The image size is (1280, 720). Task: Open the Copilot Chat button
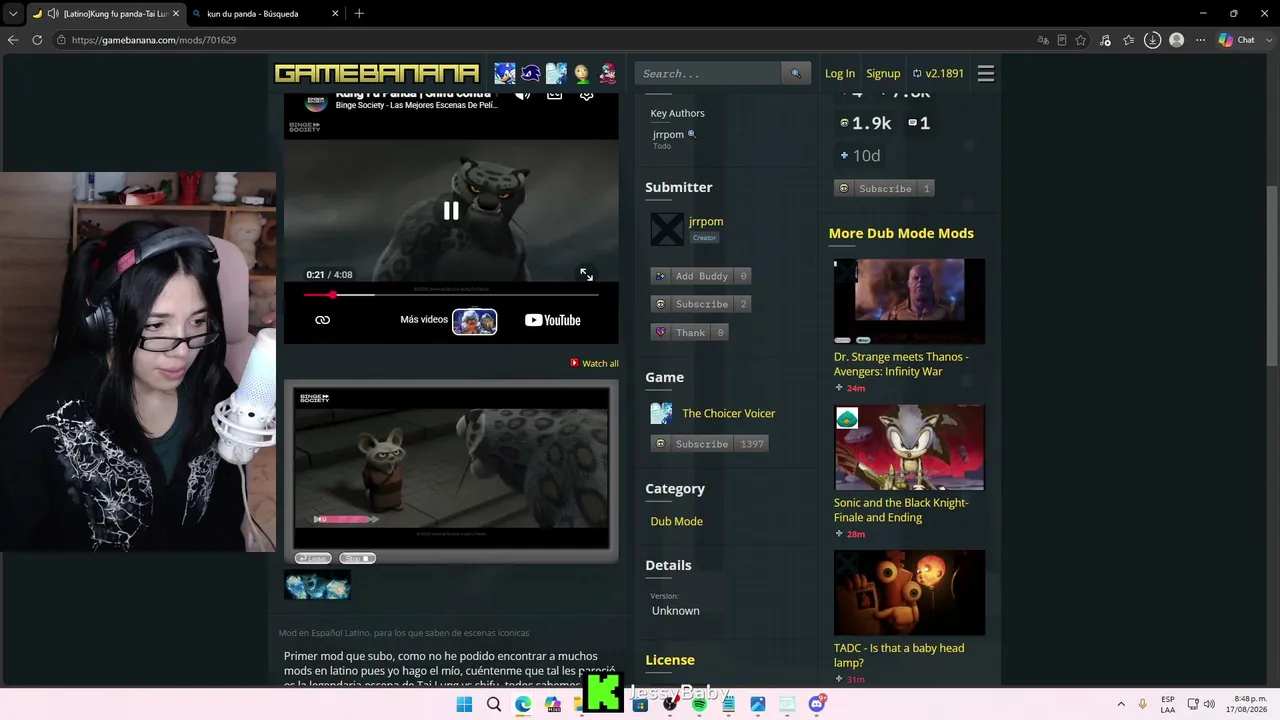click(1237, 40)
